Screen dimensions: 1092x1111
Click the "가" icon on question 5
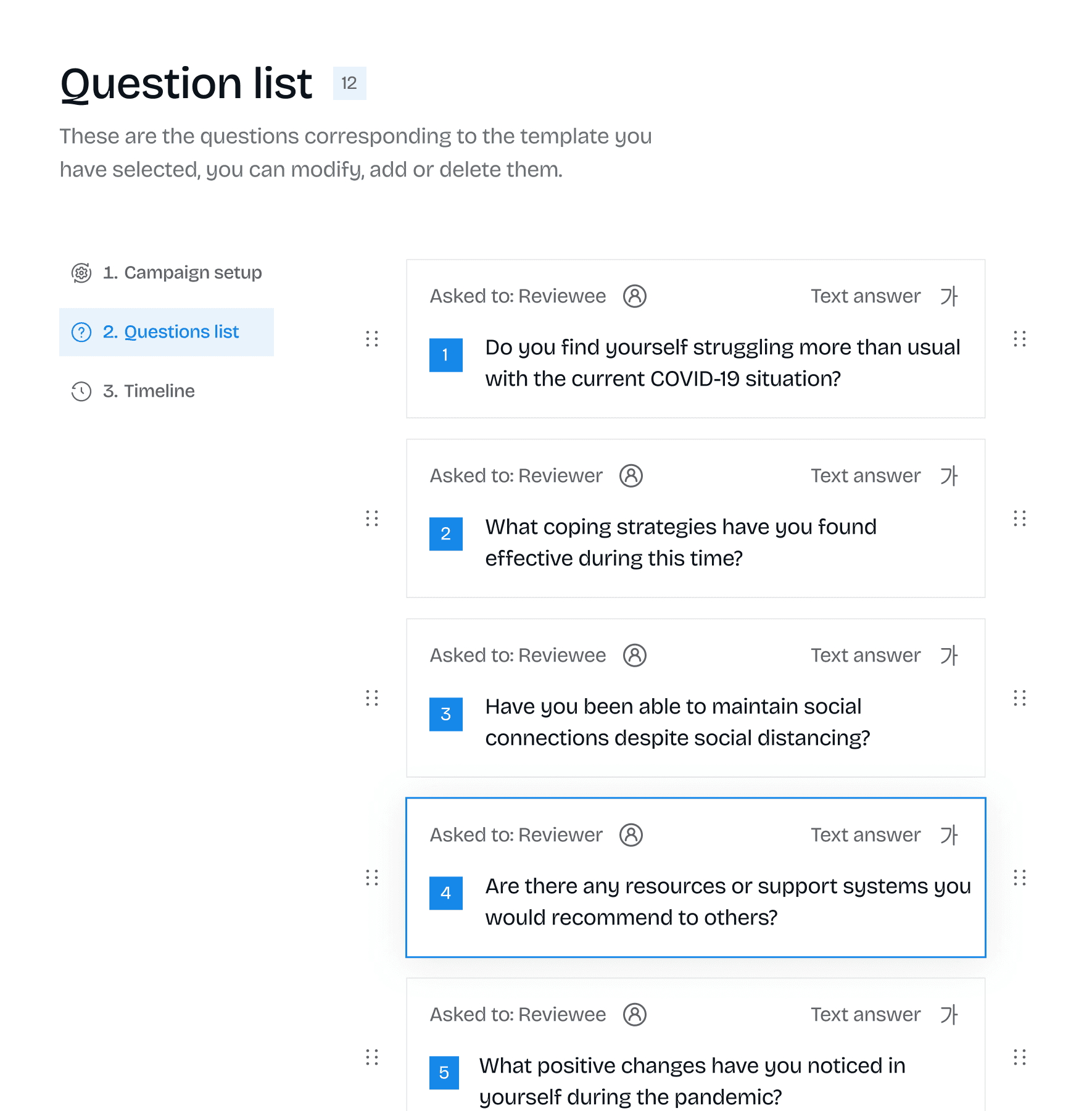coord(950,1014)
